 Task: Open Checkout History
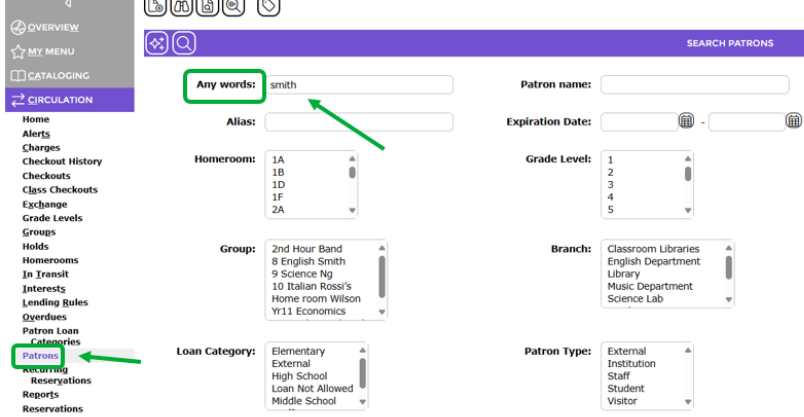62,162
